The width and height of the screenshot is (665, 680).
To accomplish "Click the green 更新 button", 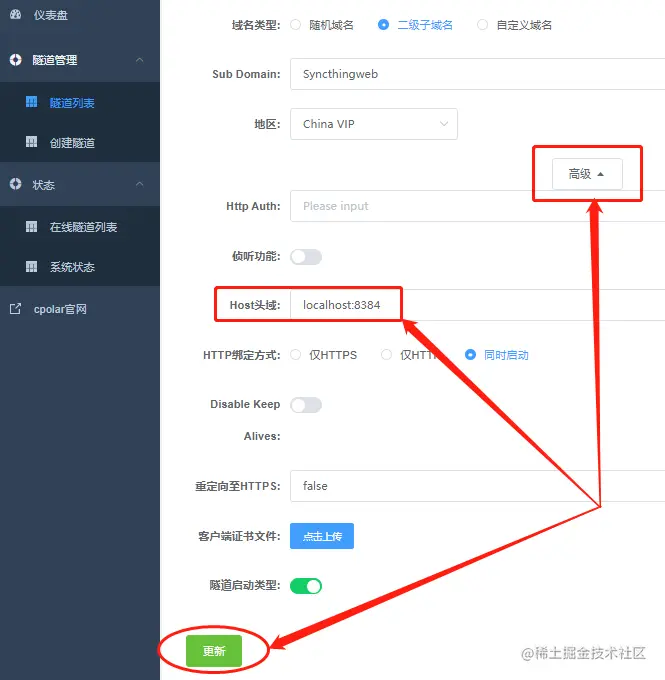I will (x=214, y=651).
